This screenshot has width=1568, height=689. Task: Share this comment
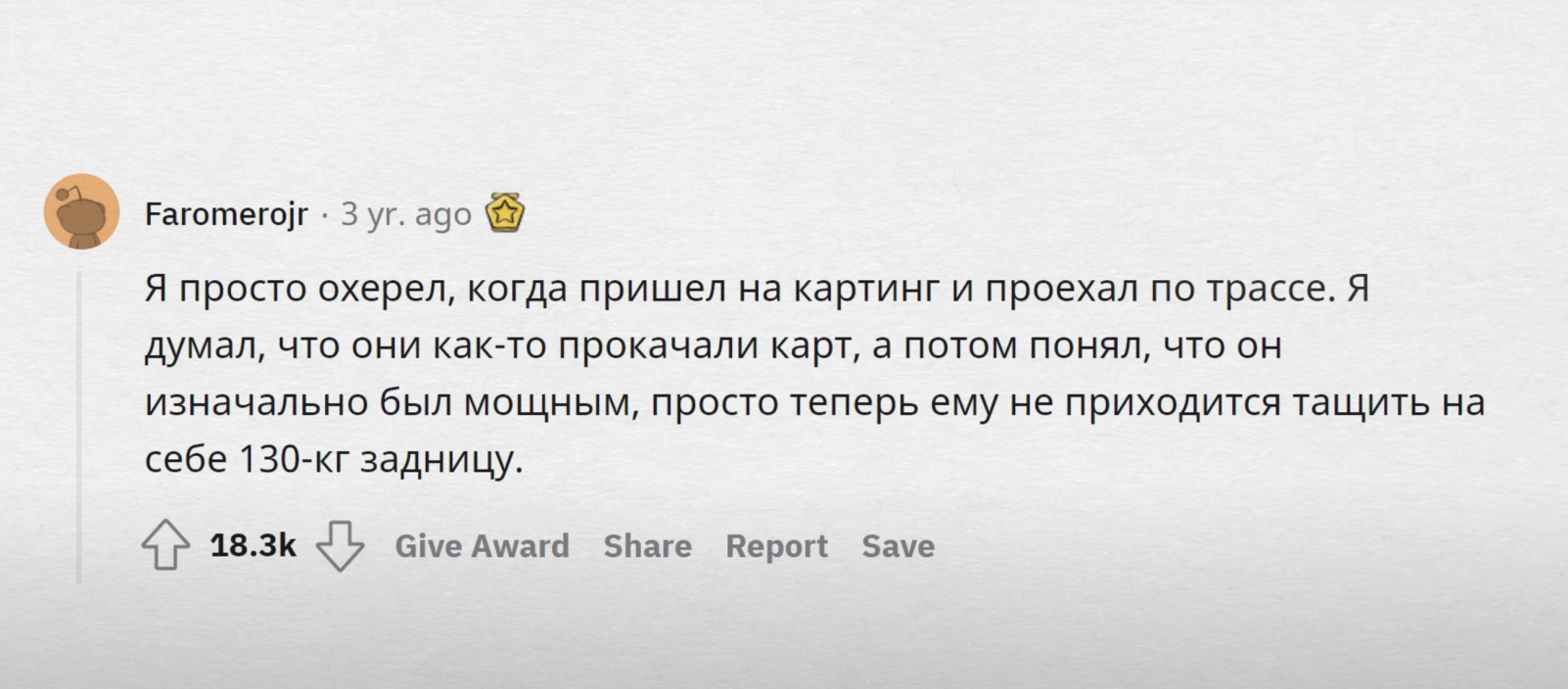click(647, 545)
